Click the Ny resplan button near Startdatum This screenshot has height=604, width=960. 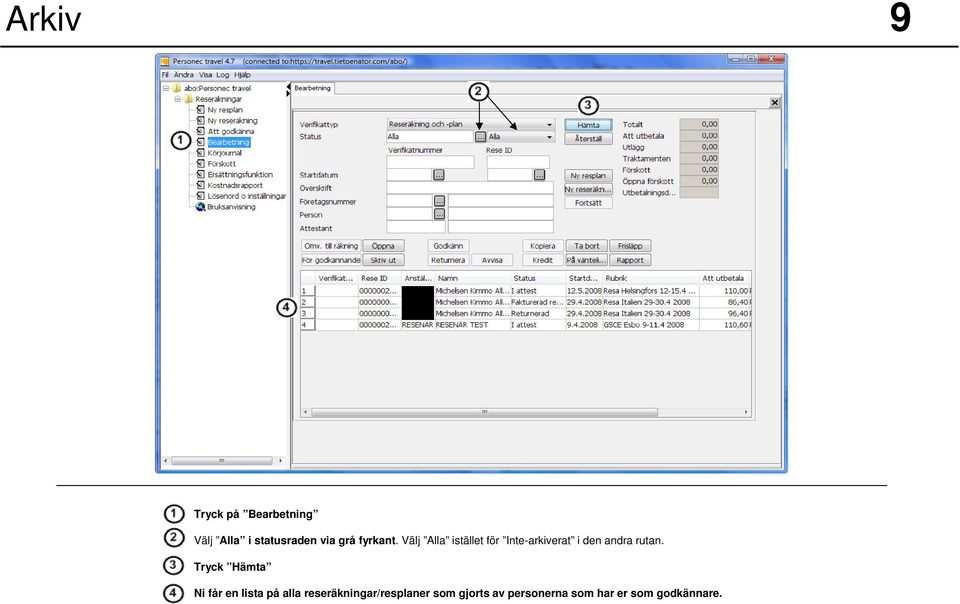tap(588, 176)
